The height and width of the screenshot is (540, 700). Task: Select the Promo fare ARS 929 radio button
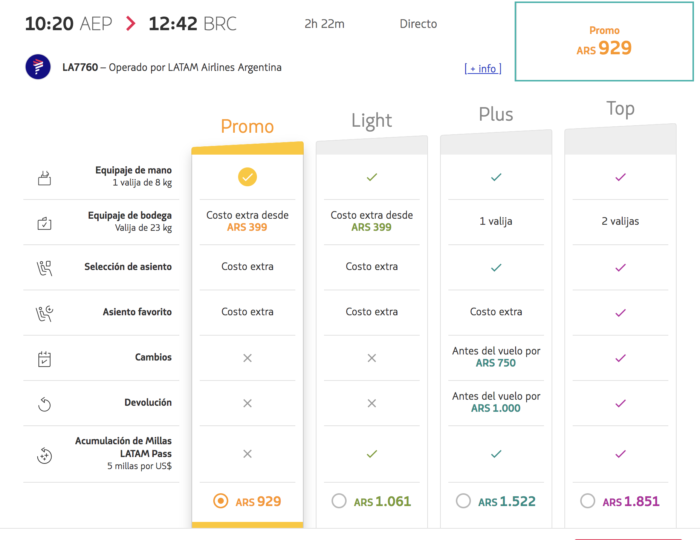(220, 501)
